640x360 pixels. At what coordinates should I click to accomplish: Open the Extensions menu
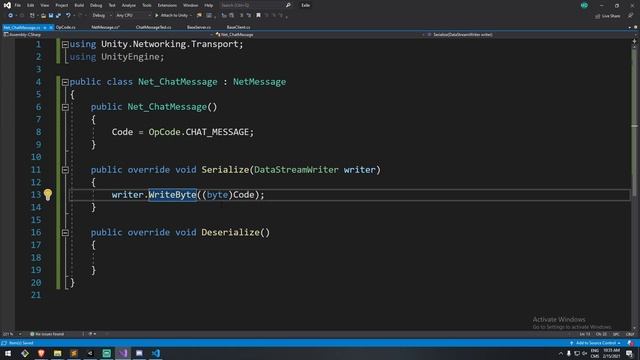167,5
